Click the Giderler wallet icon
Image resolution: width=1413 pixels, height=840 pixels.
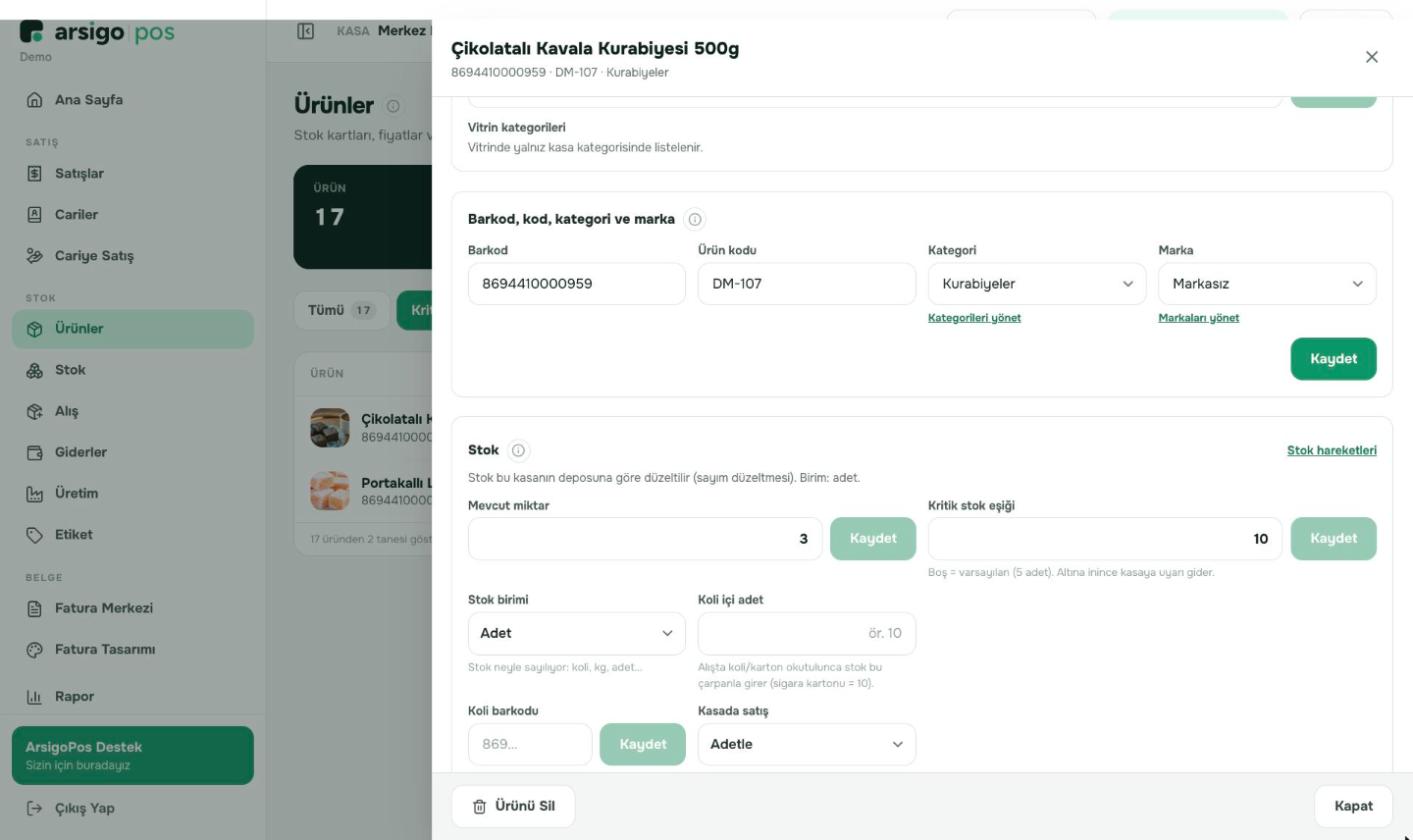coord(35,453)
